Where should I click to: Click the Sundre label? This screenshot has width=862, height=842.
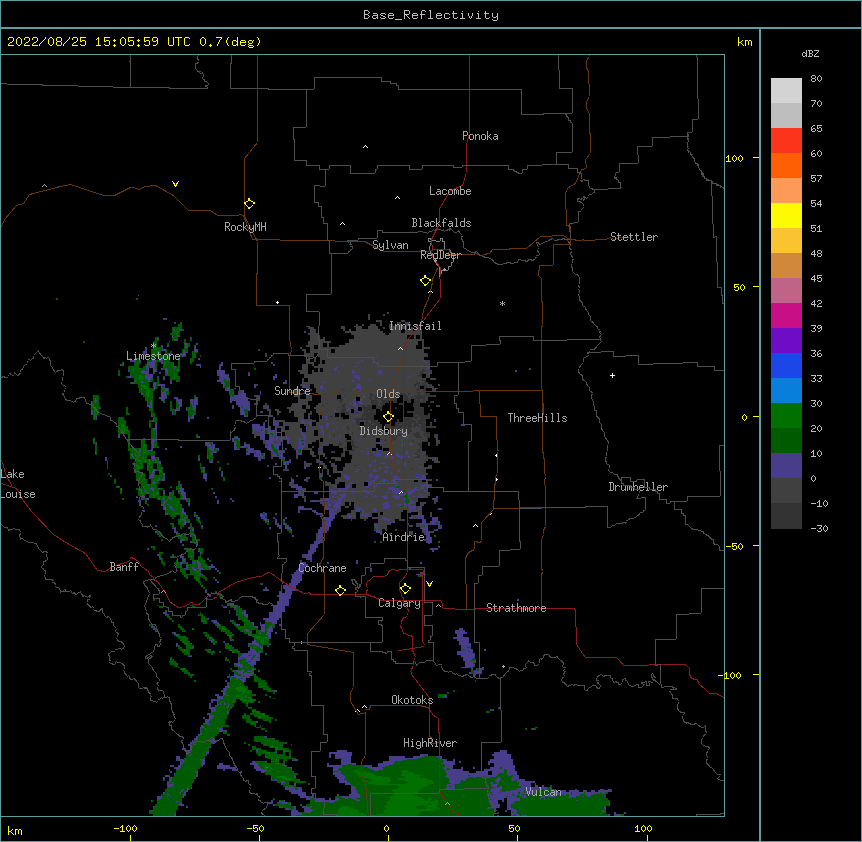pyautogui.click(x=292, y=391)
